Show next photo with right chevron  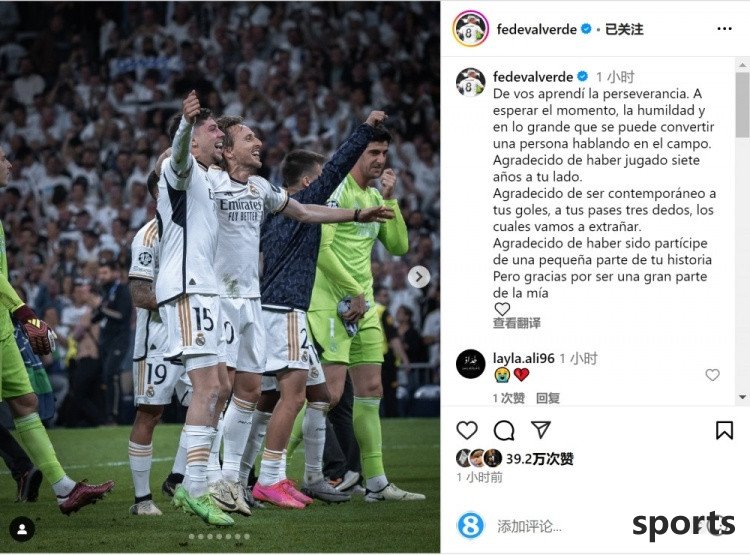click(419, 277)
